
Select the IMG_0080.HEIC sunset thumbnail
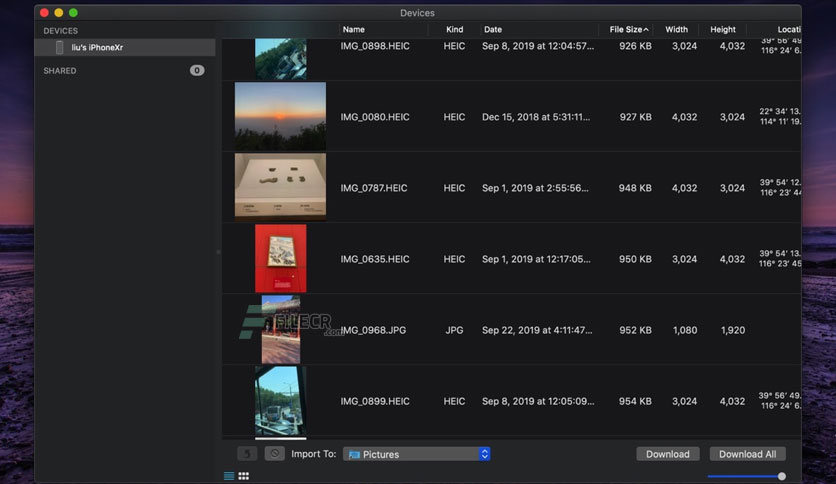click(x=280, y=116)
